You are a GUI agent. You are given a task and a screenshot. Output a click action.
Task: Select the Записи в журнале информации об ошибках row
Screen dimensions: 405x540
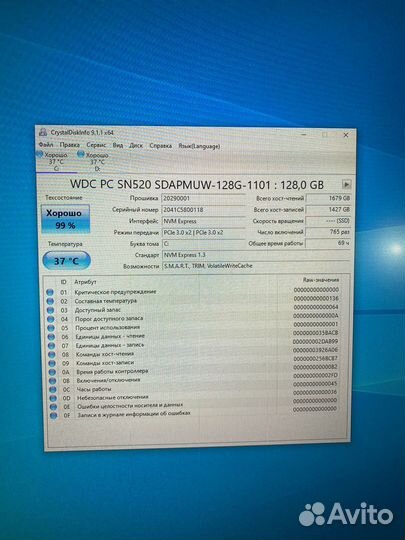tap(194, 413)
